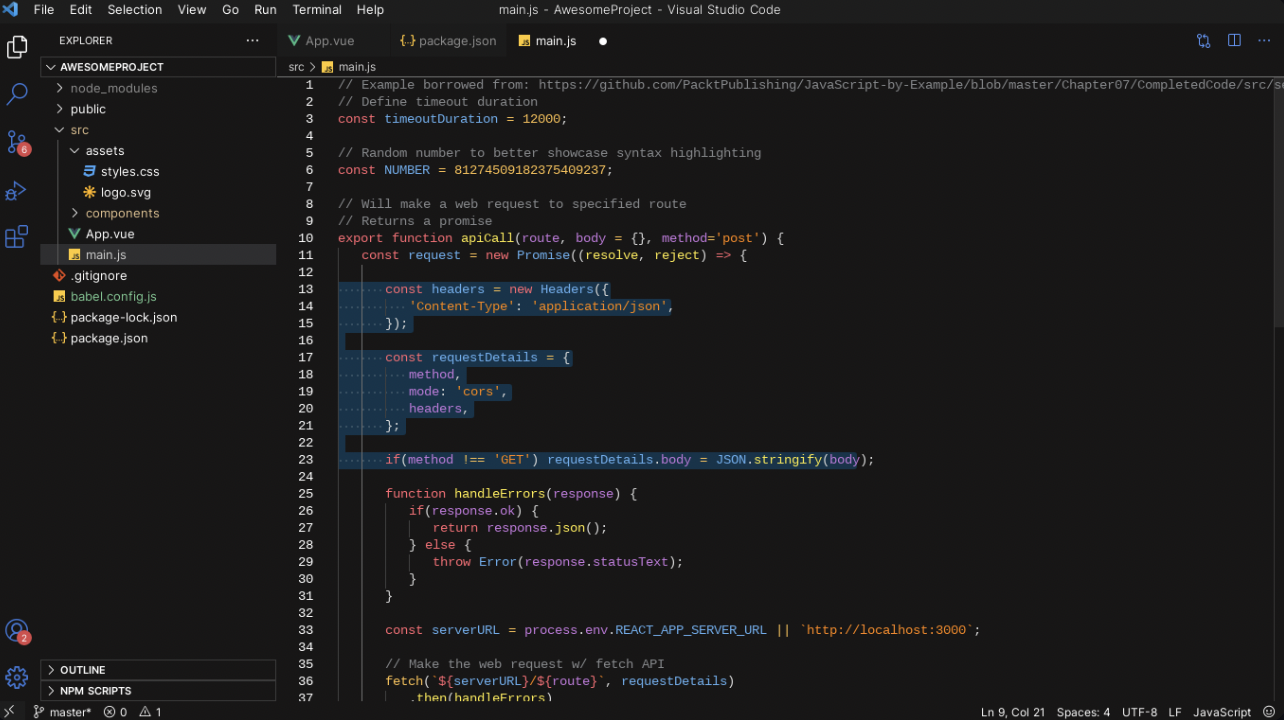1284x720 pixels.
Task: Open the errors count in the status bar
Action: pos(116,712)
